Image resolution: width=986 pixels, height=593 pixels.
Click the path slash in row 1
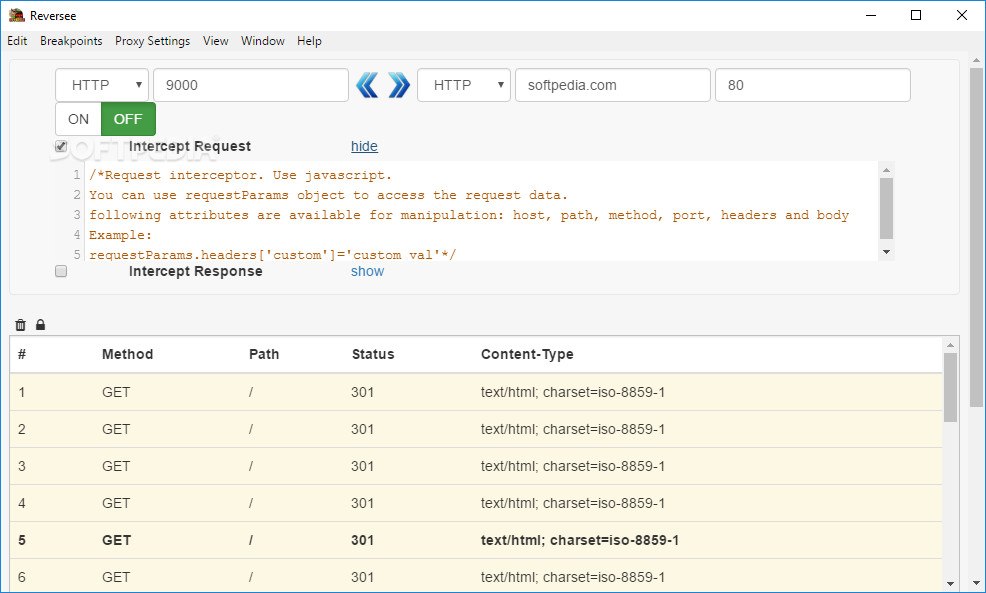click(251, 392)
